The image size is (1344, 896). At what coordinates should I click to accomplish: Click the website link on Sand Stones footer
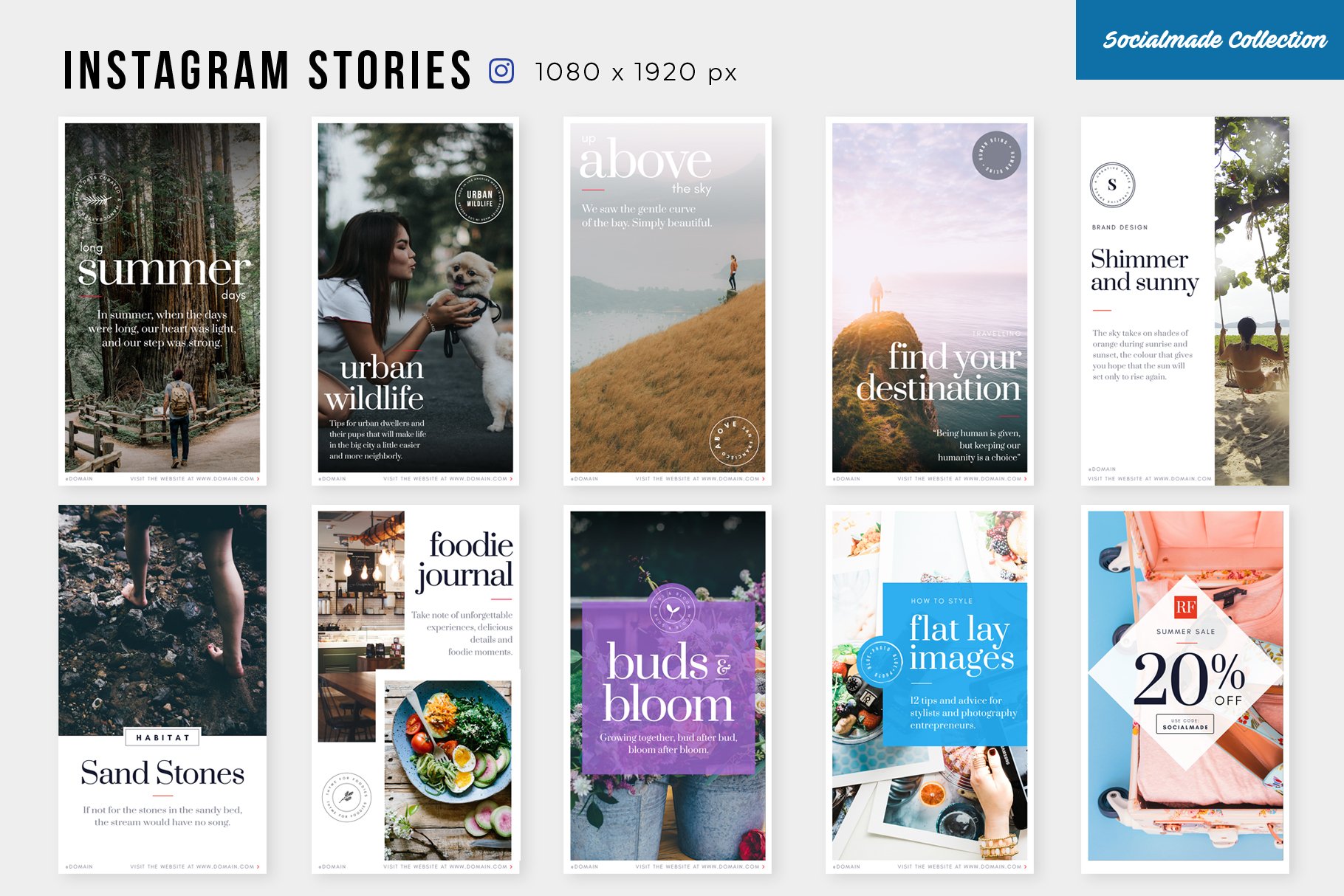195,867
